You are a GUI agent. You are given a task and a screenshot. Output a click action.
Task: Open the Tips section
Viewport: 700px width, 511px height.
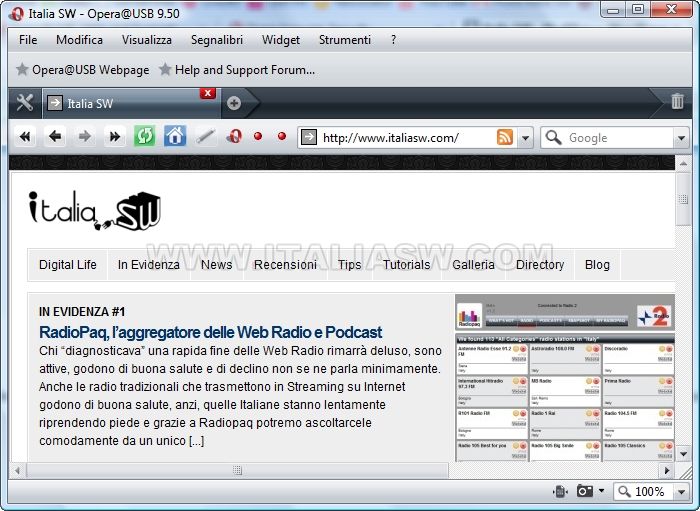point(350,265)
